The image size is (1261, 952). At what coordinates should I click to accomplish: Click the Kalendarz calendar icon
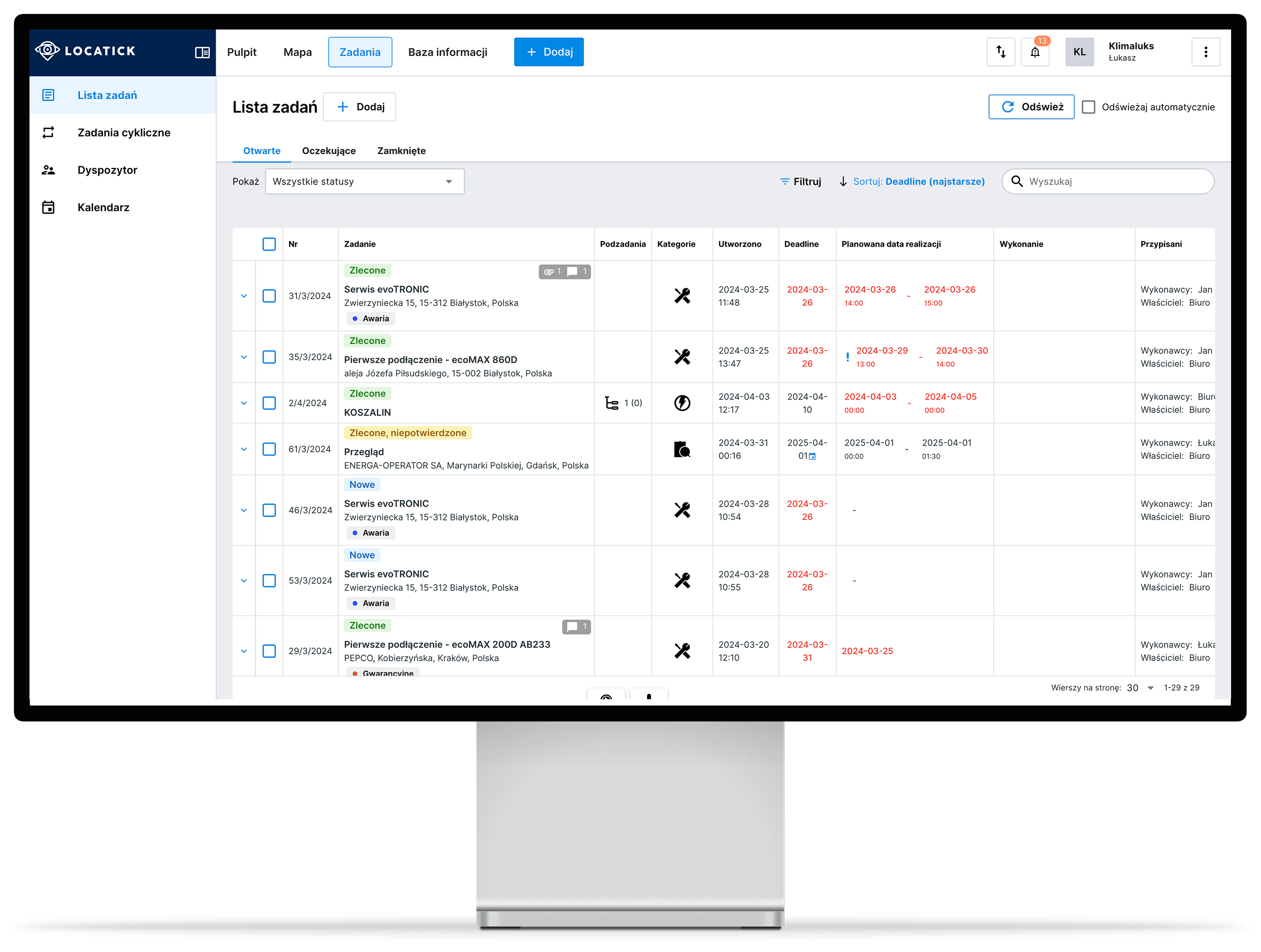pos(48,207)
